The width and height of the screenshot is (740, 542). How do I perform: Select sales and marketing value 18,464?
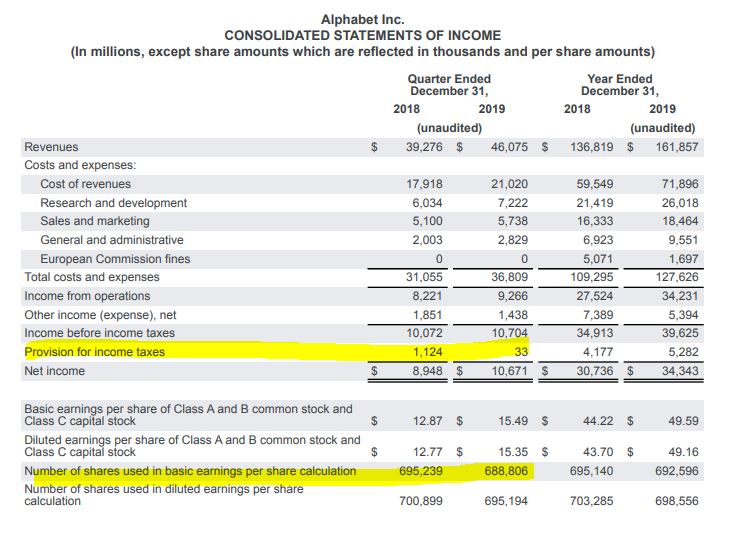680,221
